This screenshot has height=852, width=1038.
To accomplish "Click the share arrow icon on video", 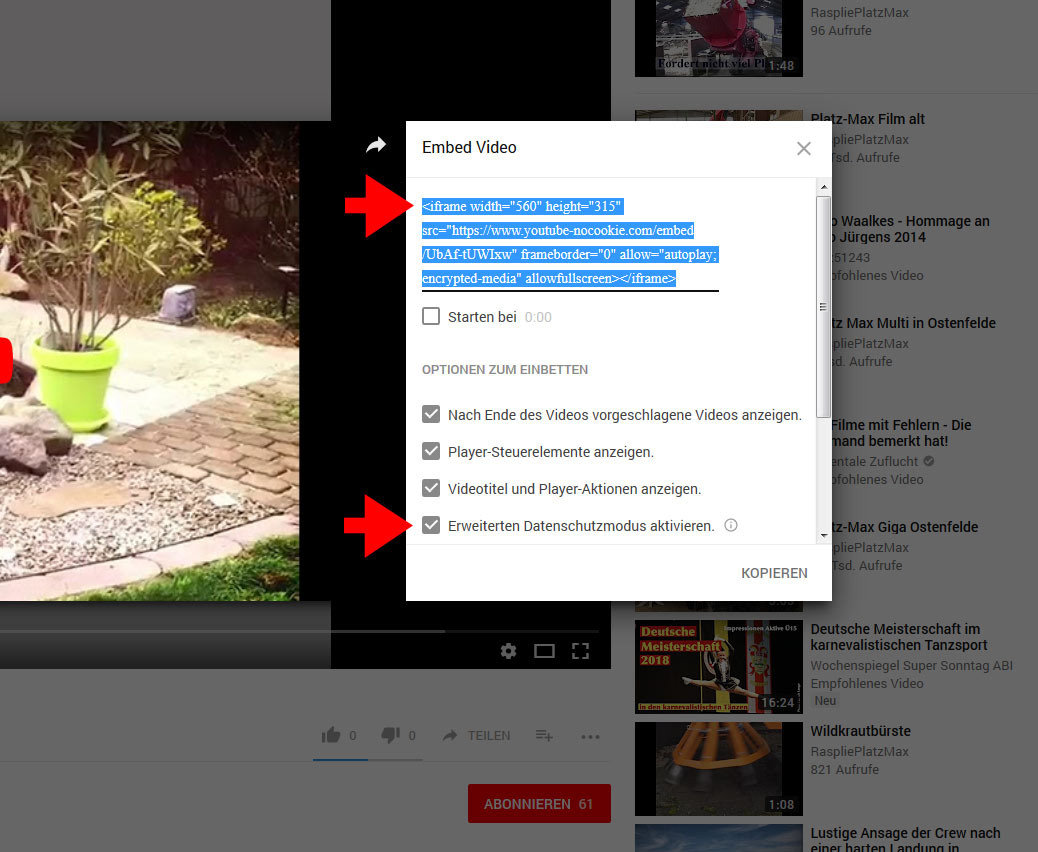I will pos(376,145).
